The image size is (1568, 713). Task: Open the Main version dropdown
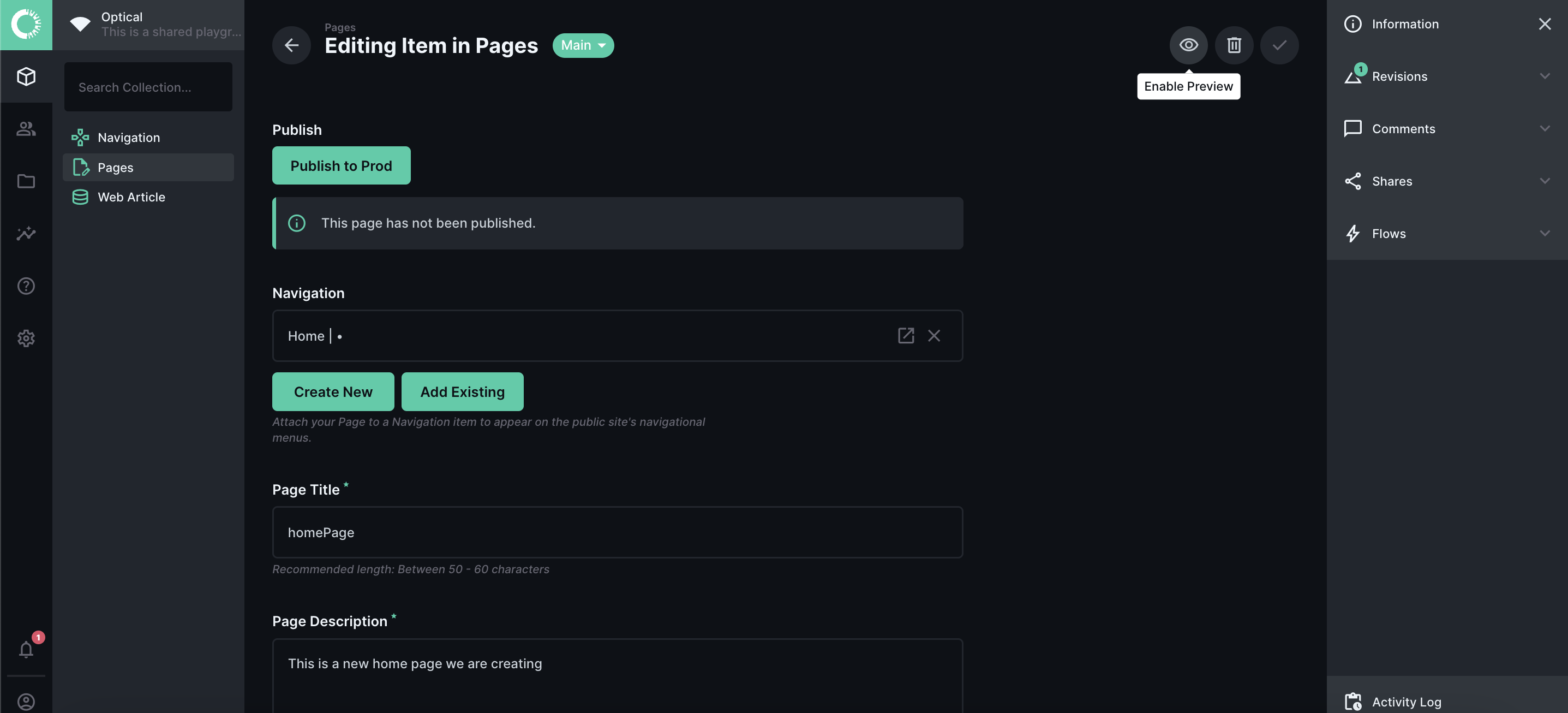tap(583, 45)
